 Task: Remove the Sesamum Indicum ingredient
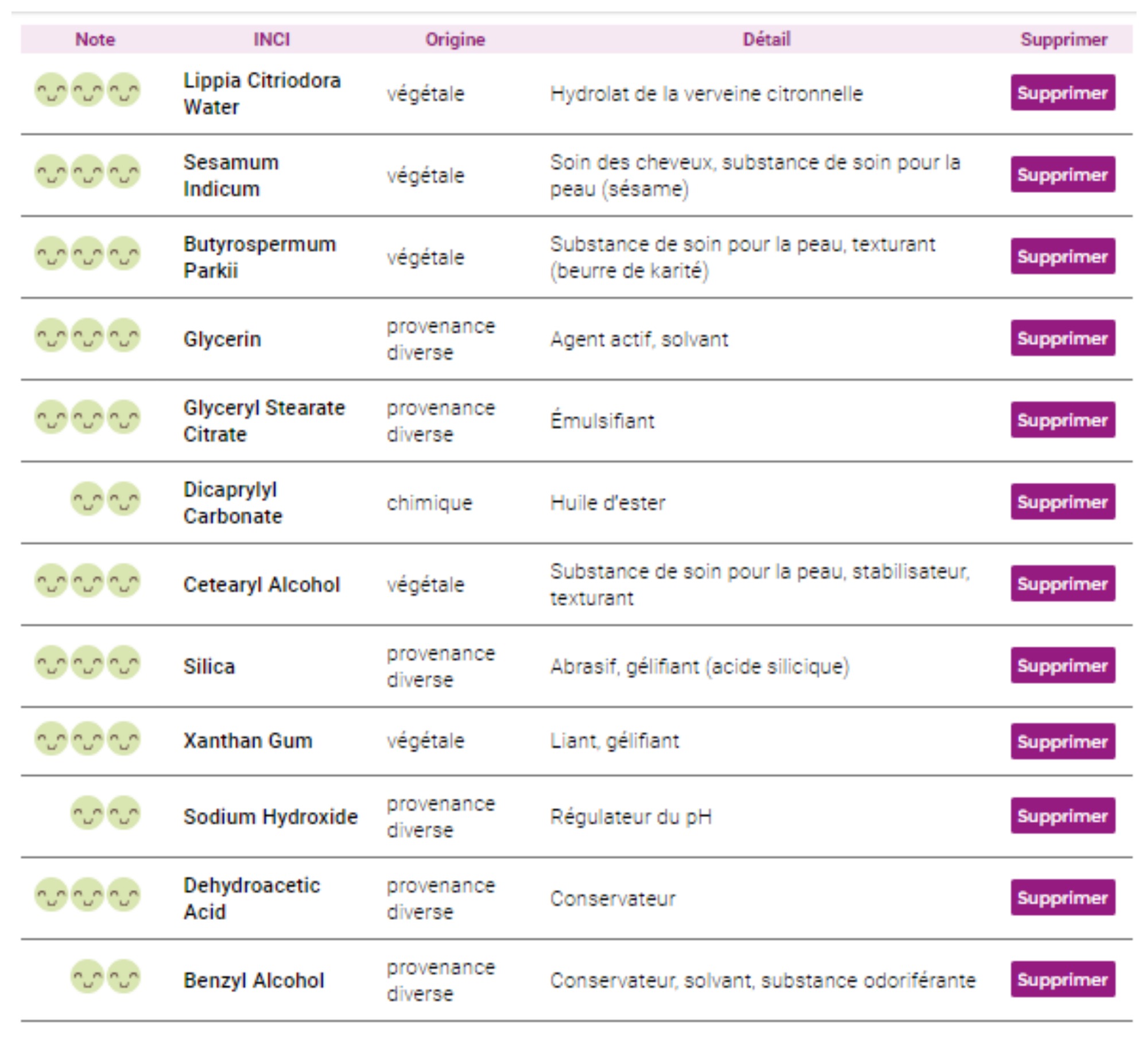click(1062, 174)
